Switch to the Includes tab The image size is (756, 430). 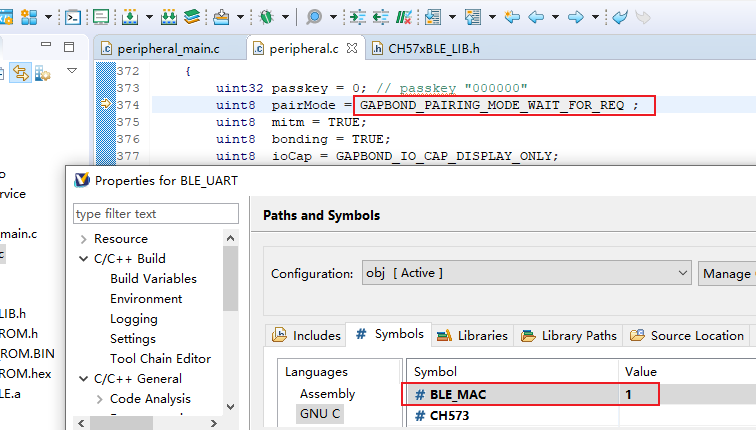click(x=306, y=336)
